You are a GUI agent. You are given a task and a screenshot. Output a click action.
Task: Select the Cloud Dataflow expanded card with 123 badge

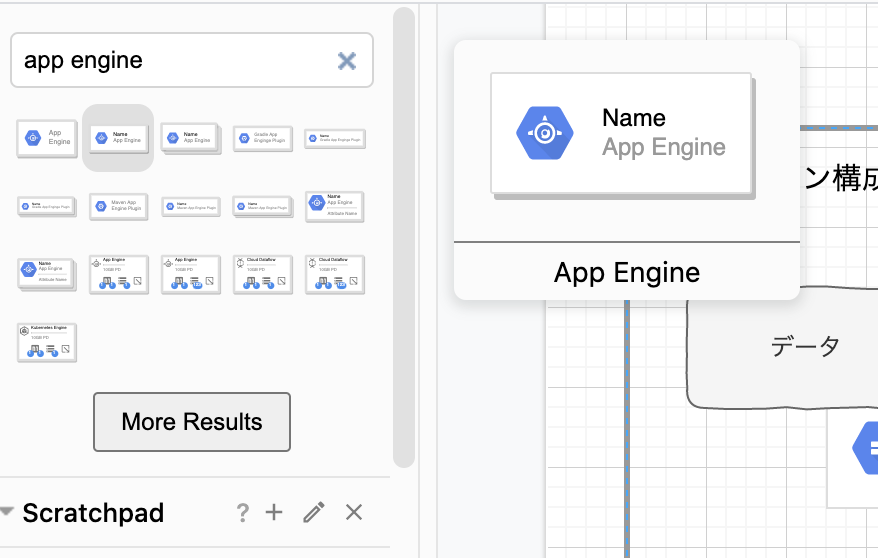[x=335, y=275]
